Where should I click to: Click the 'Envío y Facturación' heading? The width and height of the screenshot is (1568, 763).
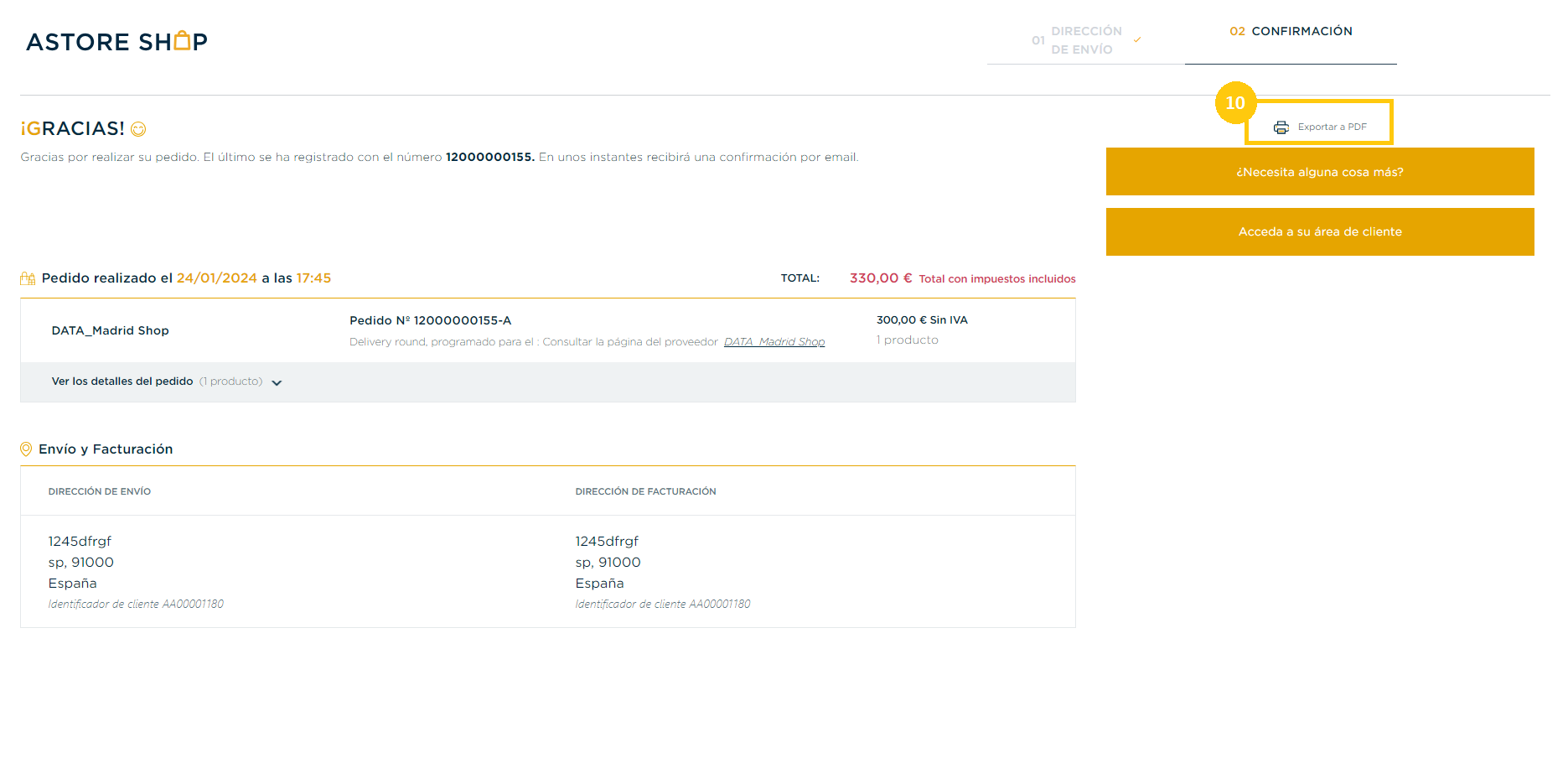pyautogui.click(x=106, y=449)
